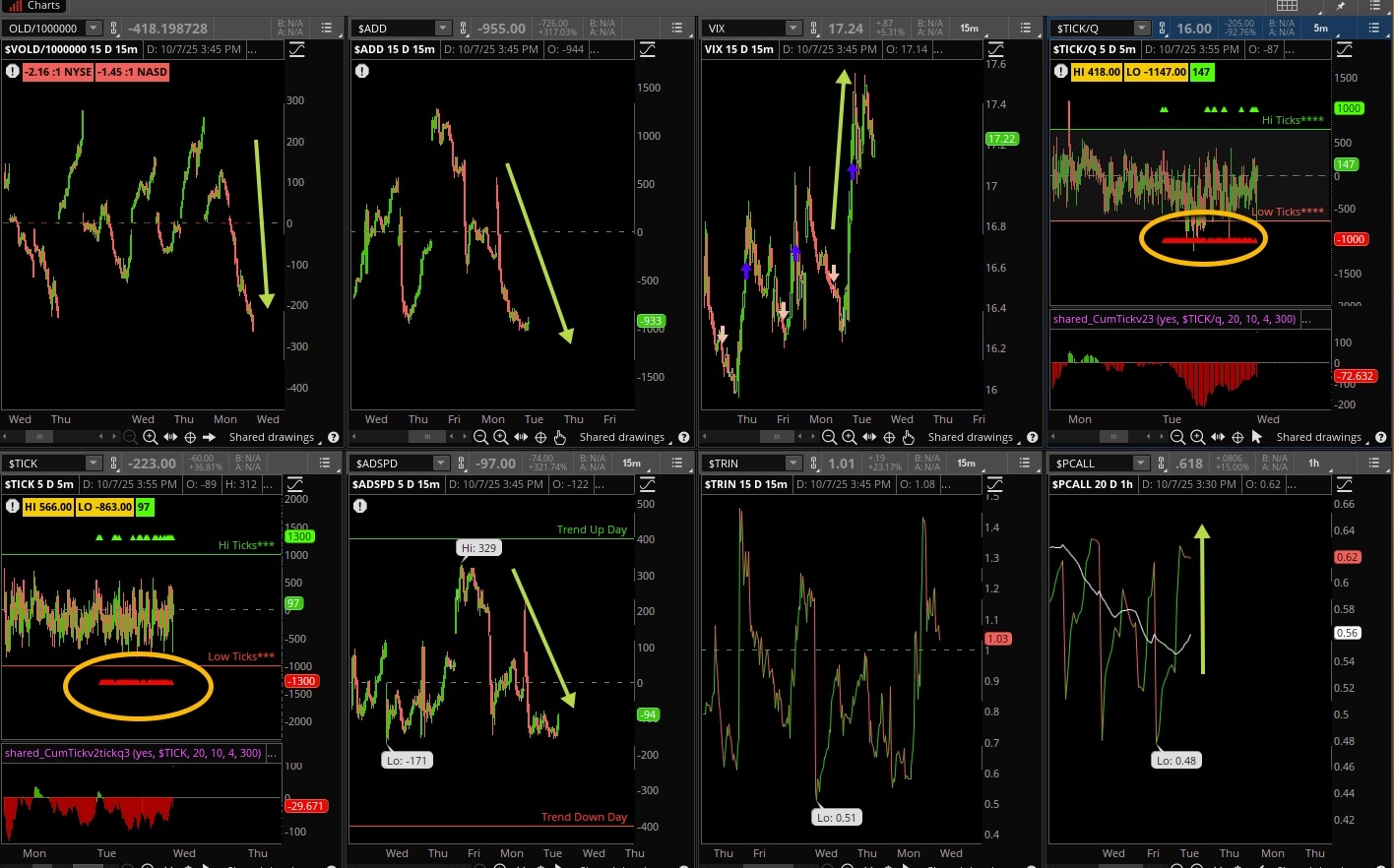The image size is (1394, 868).
Task: Open the $ADD symbol dropdown
Action: [x=442, y=29]
